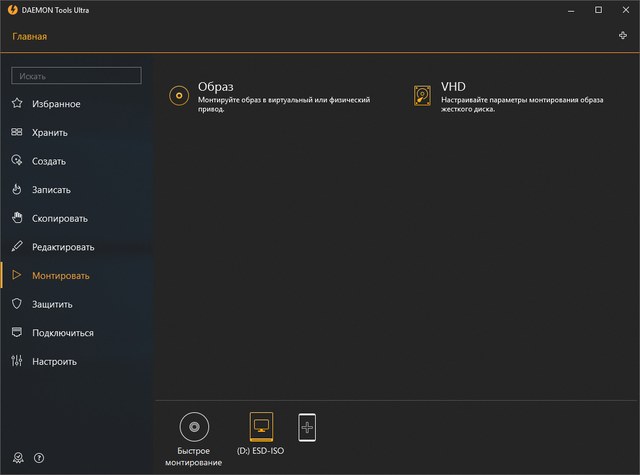
Task: Click the add mobile device icon
Action: coord(307,427)
